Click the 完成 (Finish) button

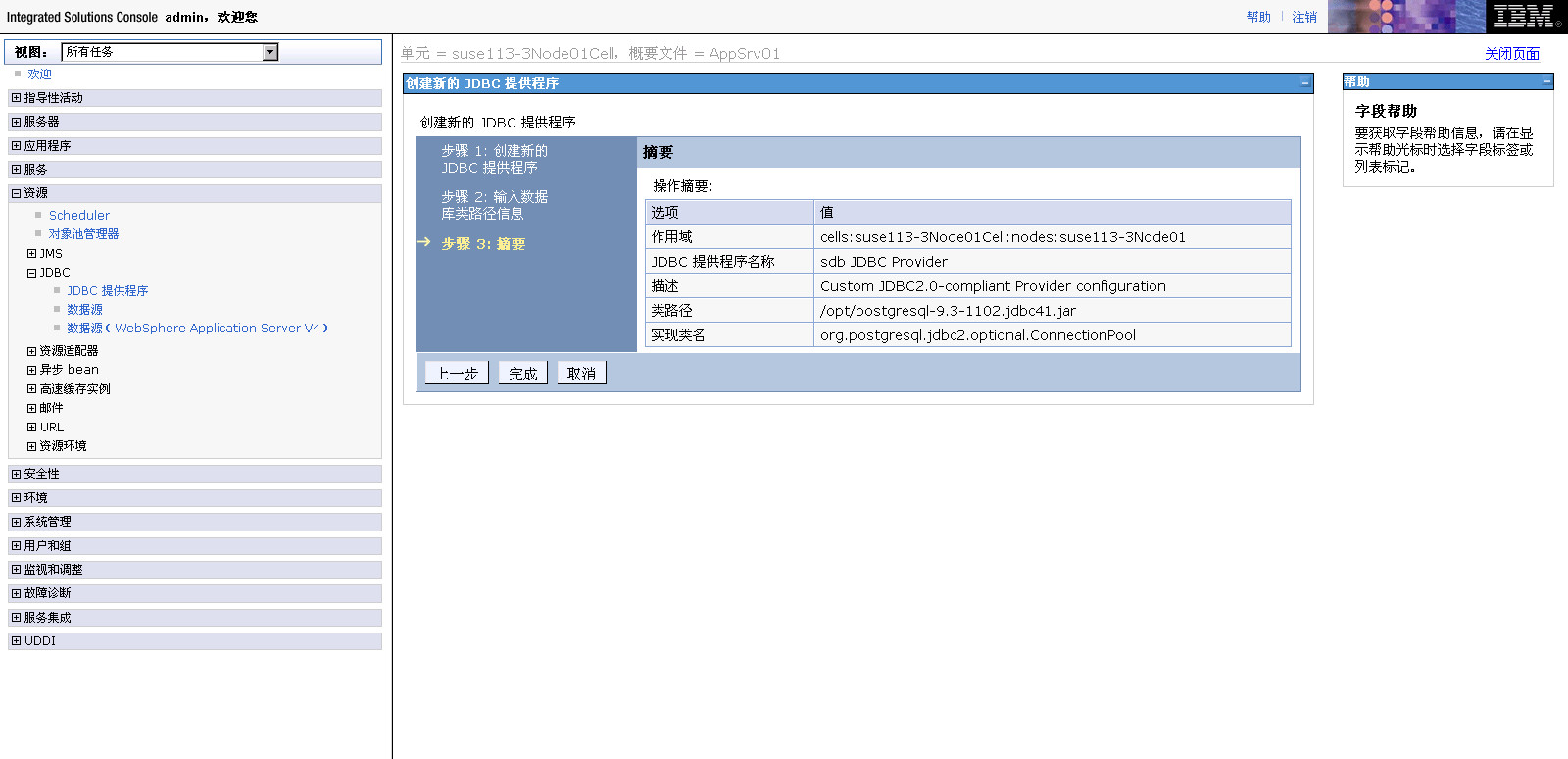point(522,373)
